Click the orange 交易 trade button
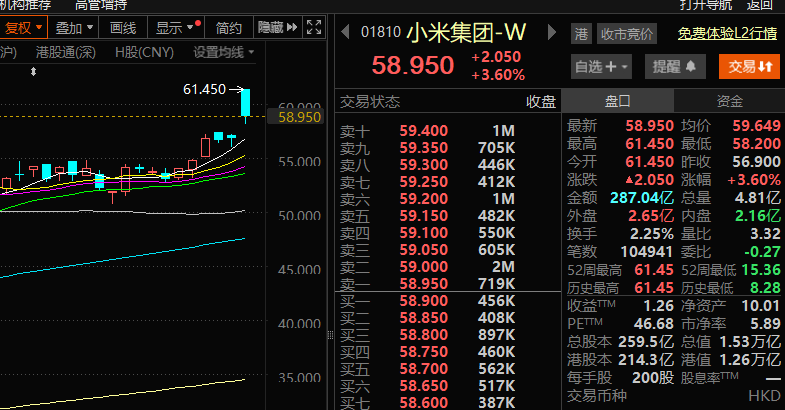This screenshot has height=410, width=785. click(749, 67)
